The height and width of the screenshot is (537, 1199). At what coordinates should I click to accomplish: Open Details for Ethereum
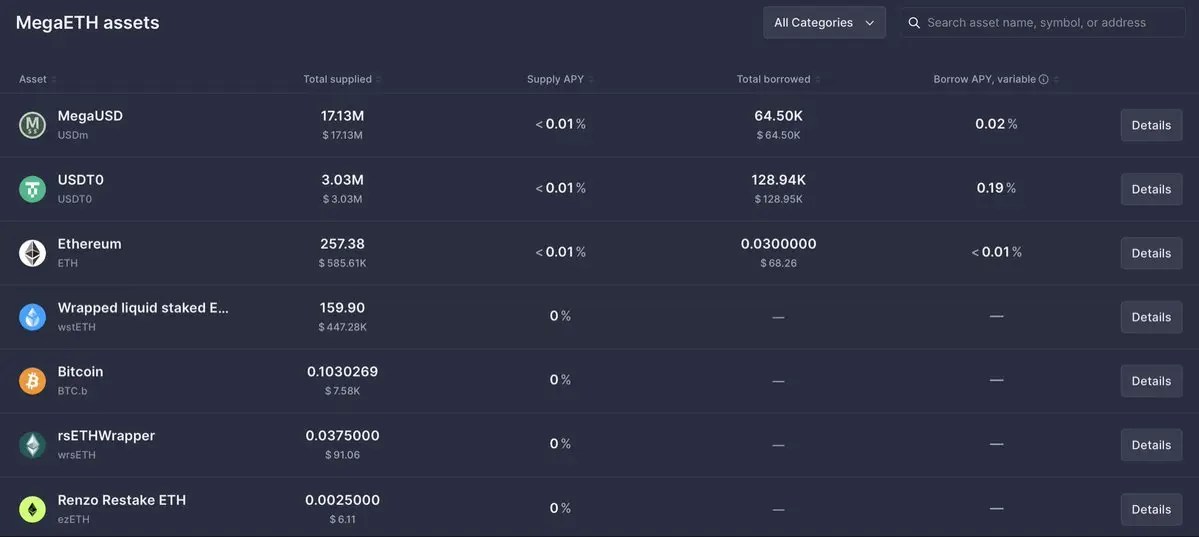coord(1151,253)
